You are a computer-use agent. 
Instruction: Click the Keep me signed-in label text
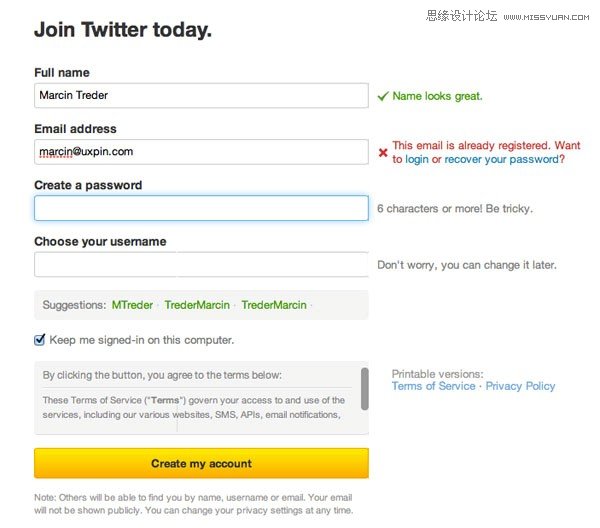[141, 340]
